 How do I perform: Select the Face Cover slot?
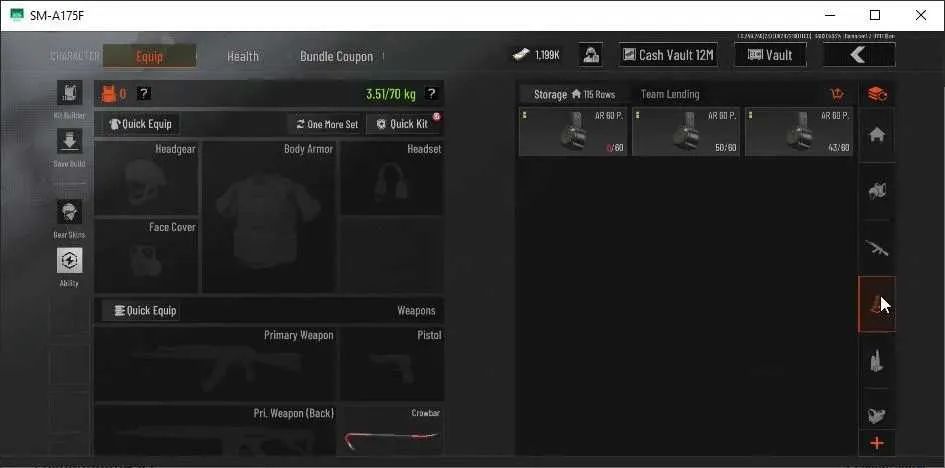[146, 256]
